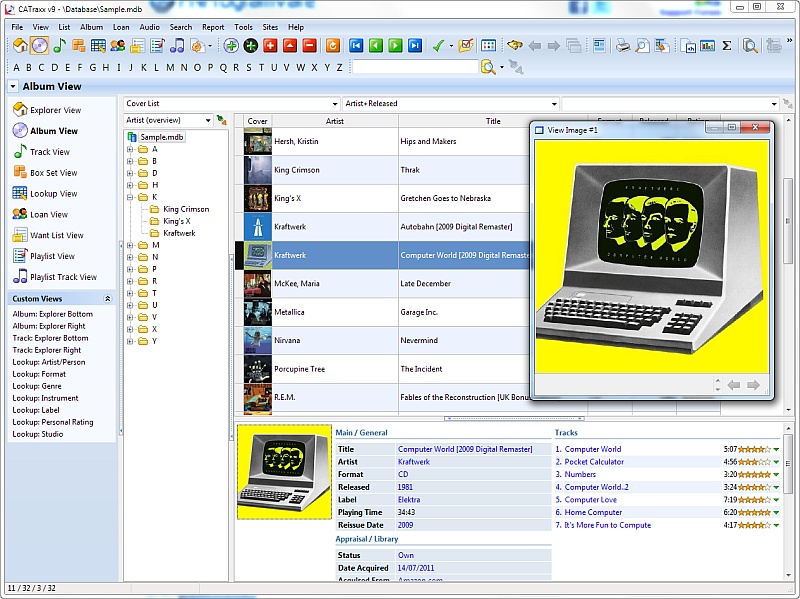
Task: Expand folder T in the artist tree
Action: coord(130,293)
